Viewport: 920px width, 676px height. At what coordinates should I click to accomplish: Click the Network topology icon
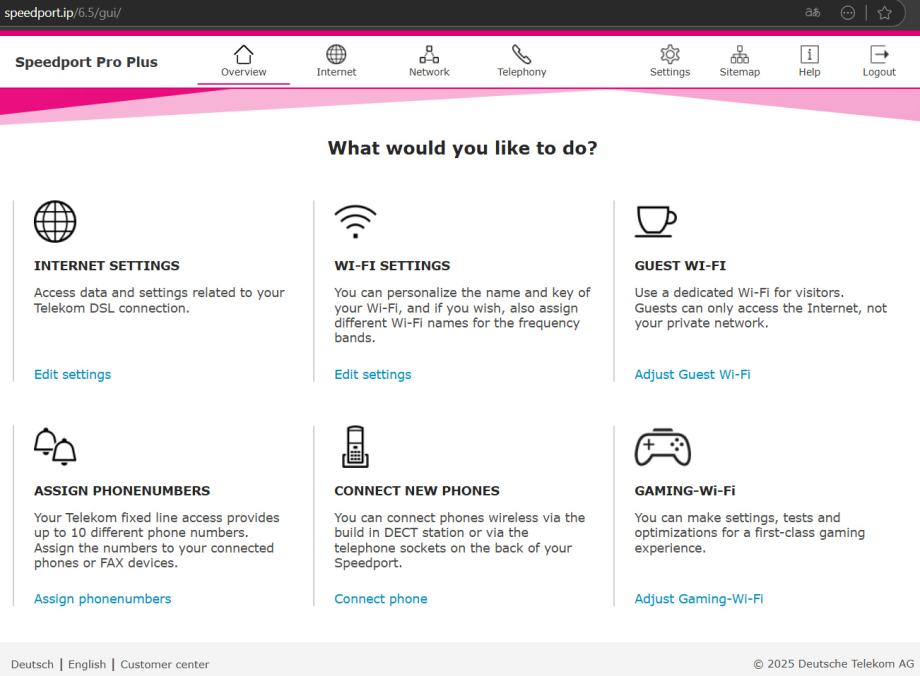coord(429,54)
